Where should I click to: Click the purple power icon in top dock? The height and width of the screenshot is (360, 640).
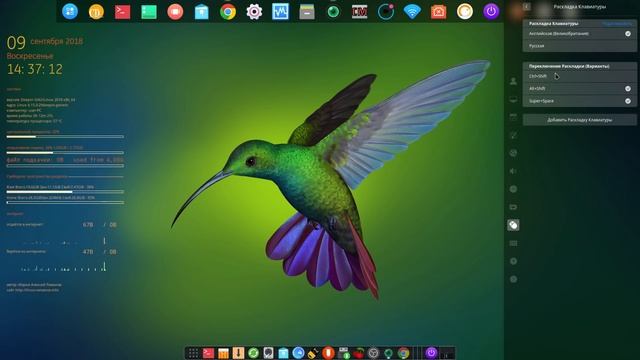[491, 12]
